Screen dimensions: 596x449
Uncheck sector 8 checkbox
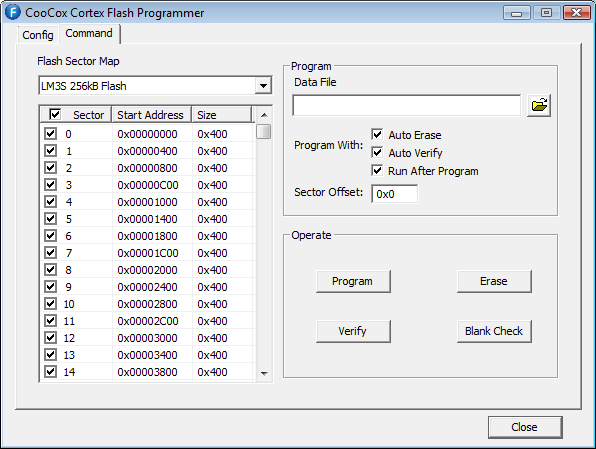tap(50, 270)
